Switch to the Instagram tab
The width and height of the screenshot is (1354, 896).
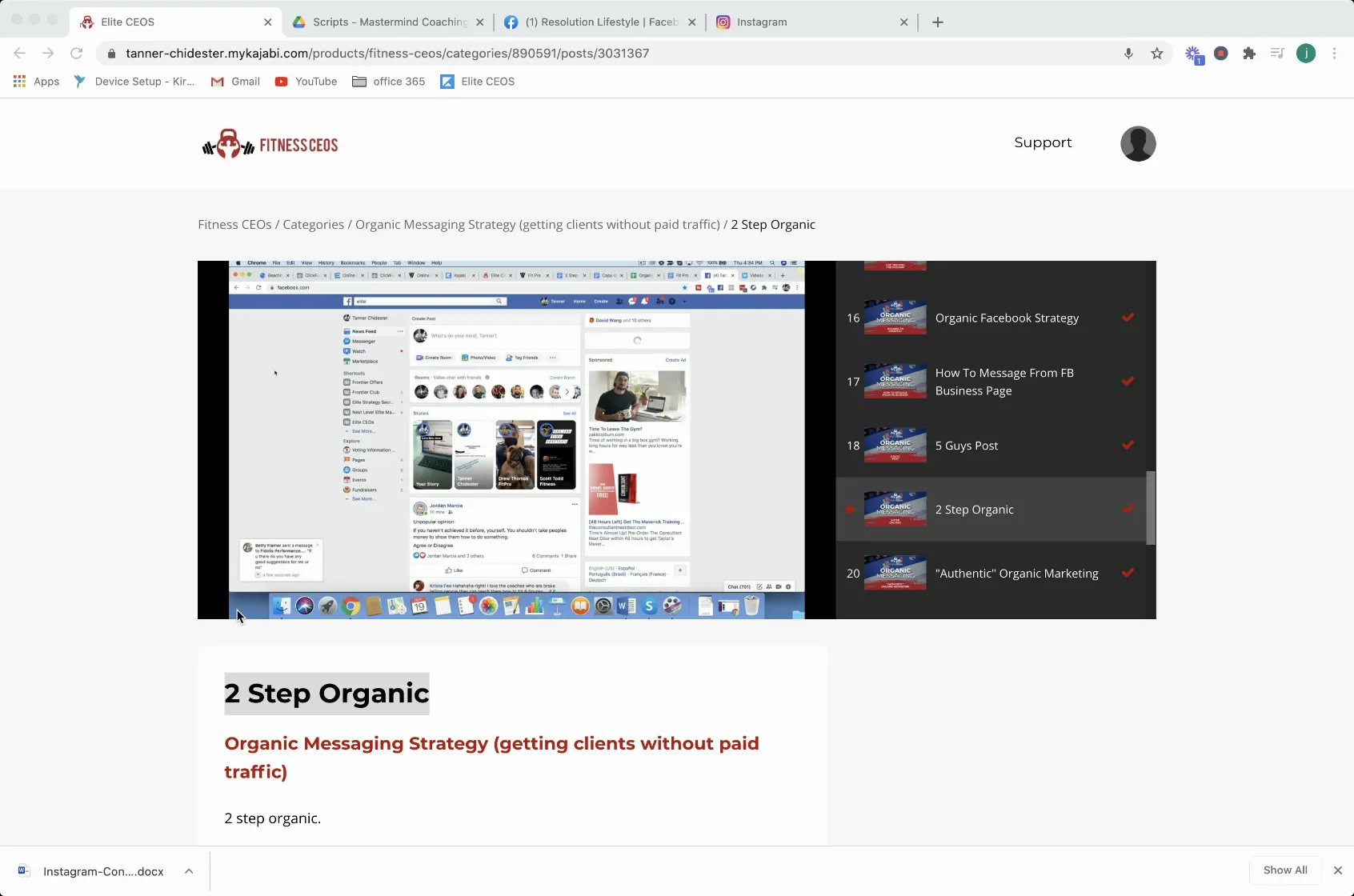[811, 22]
